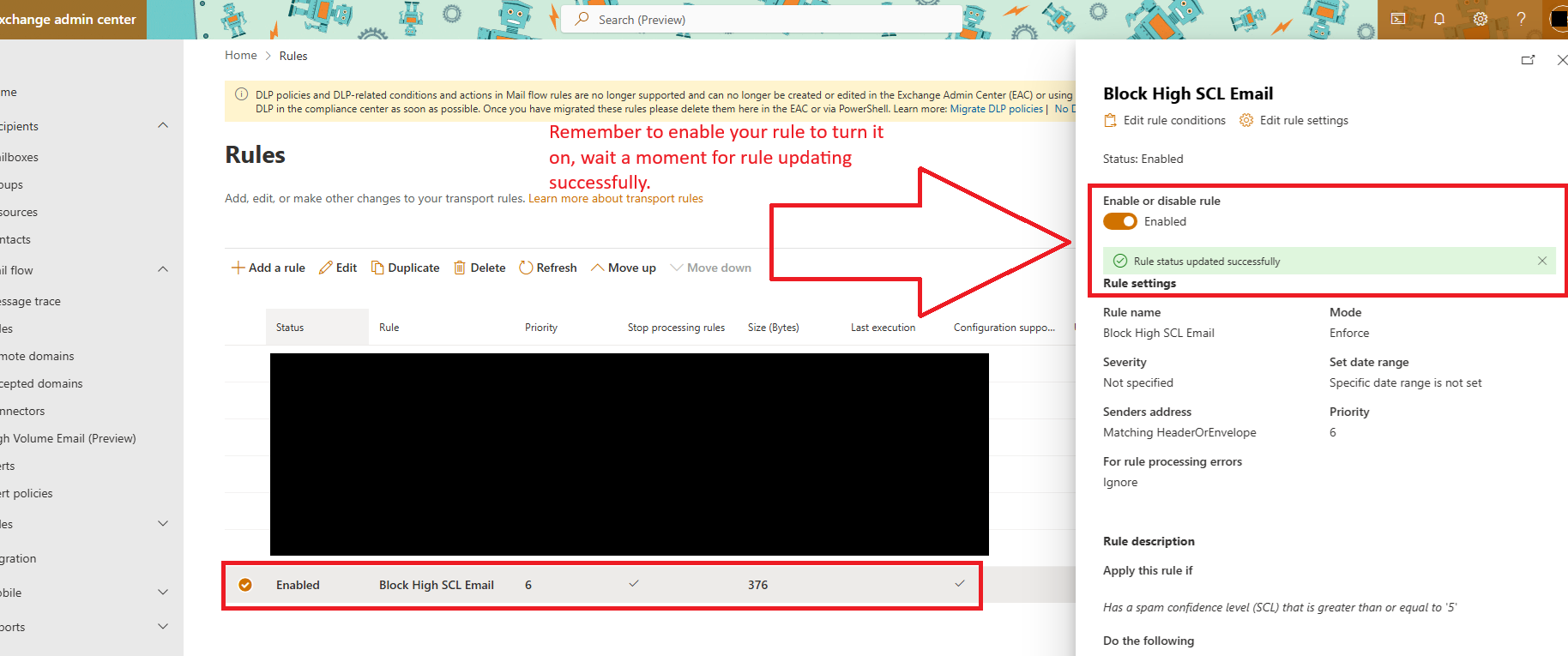This screenshot has height=656, width=1568.
Task: Click Edit rule conditions
Action: click(1164, 120)
